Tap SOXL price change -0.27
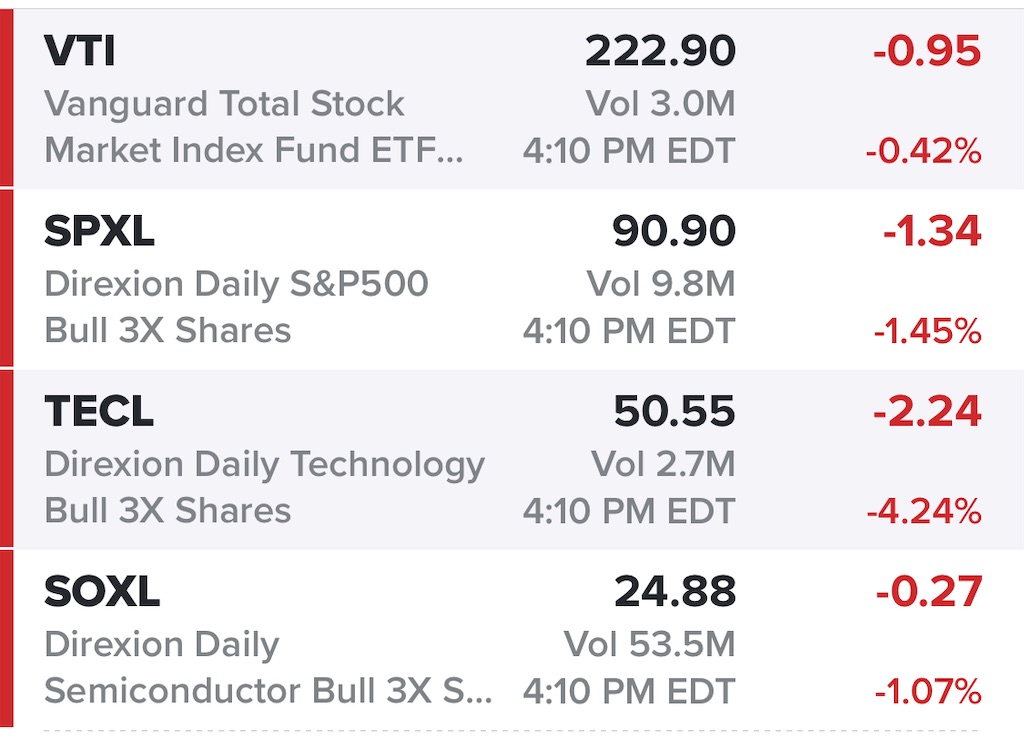The width and height of the screenshot is (1024, 740). [x=929, y=591]
